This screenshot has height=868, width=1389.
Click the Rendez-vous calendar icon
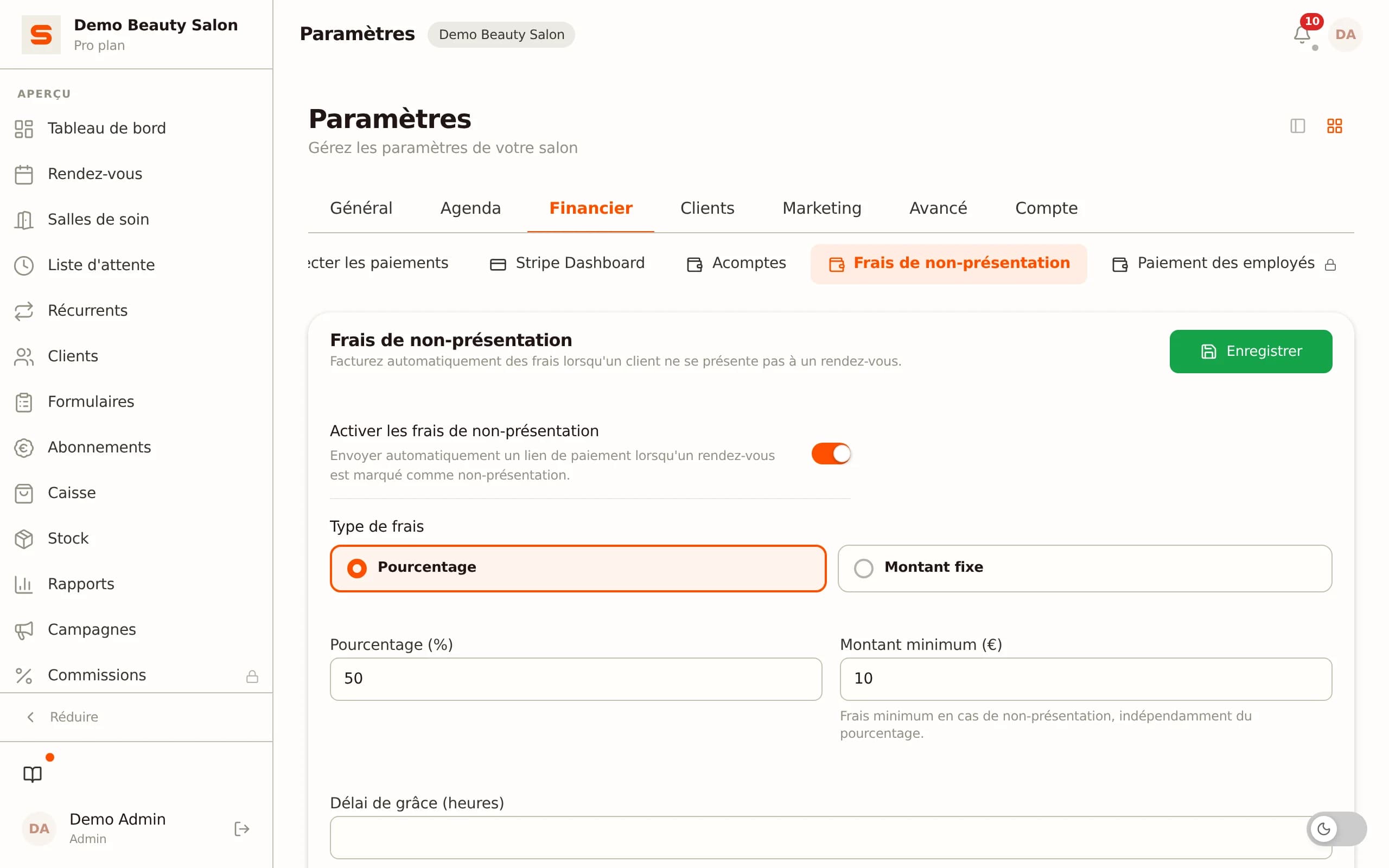(23, 175)
